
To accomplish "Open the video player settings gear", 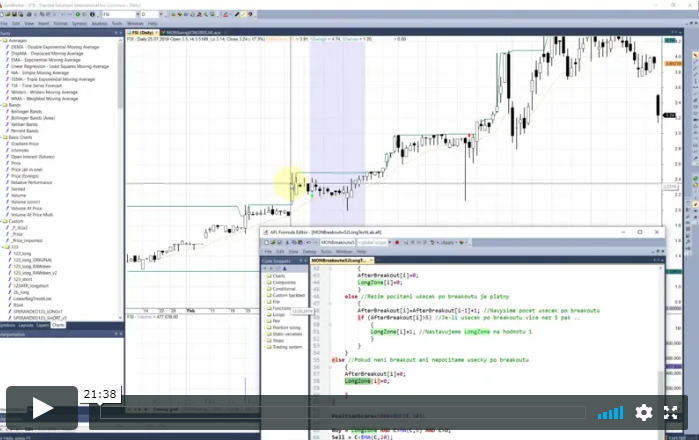I will [644, 413].
